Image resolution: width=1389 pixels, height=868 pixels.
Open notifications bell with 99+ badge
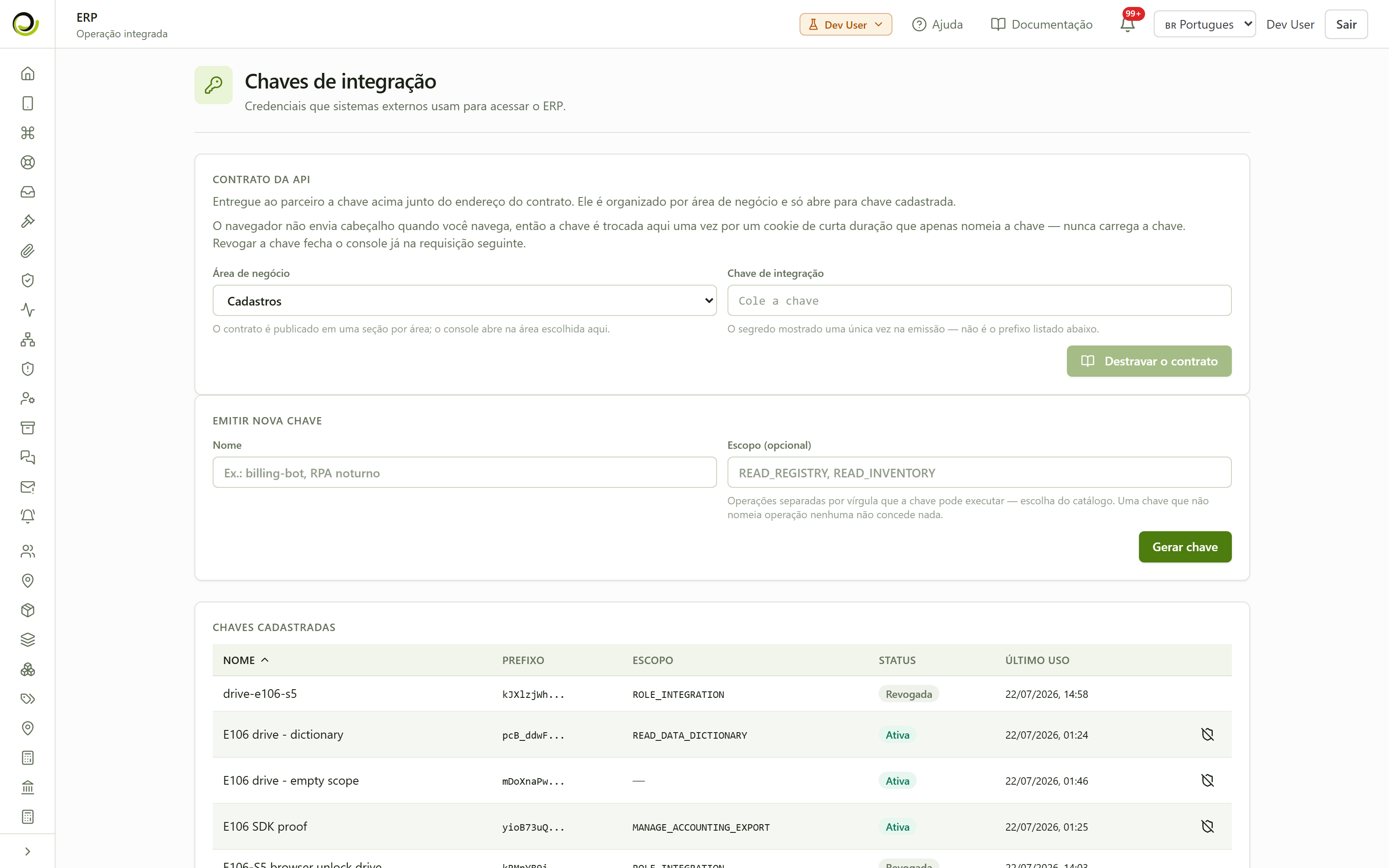coord(1128,23)
